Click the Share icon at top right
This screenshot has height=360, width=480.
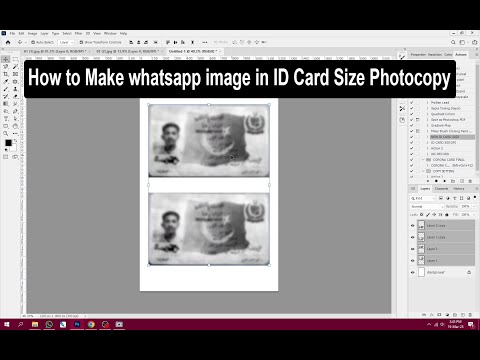pos(475,42)
